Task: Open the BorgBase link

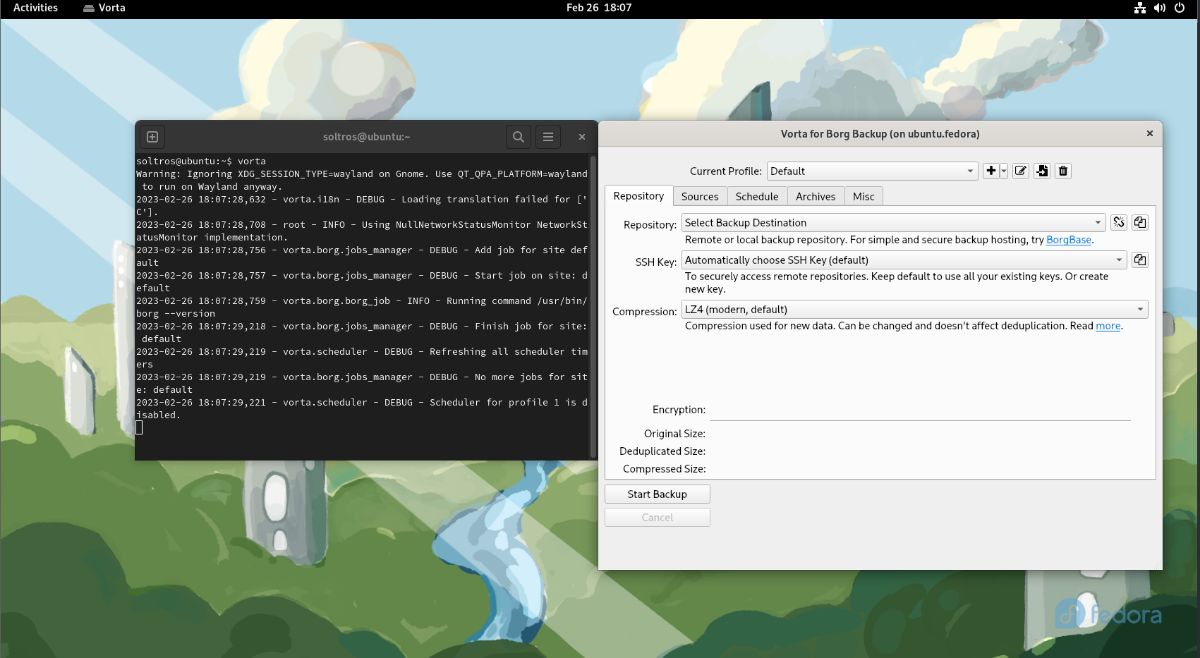Action: (1068, 240)
